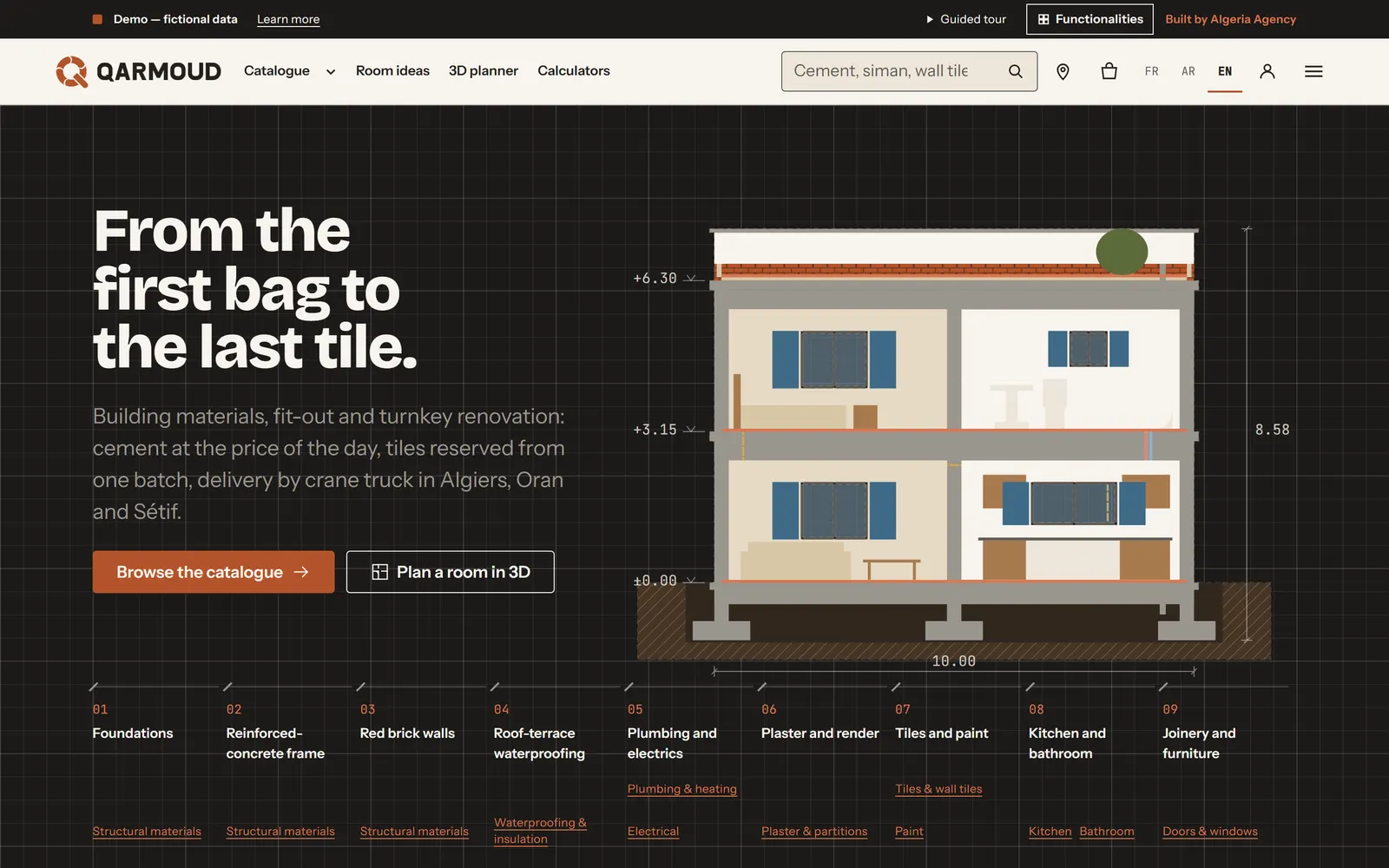Click the Guided tour text
Viewport: 1389px width, 868px height.
point(973,19)
